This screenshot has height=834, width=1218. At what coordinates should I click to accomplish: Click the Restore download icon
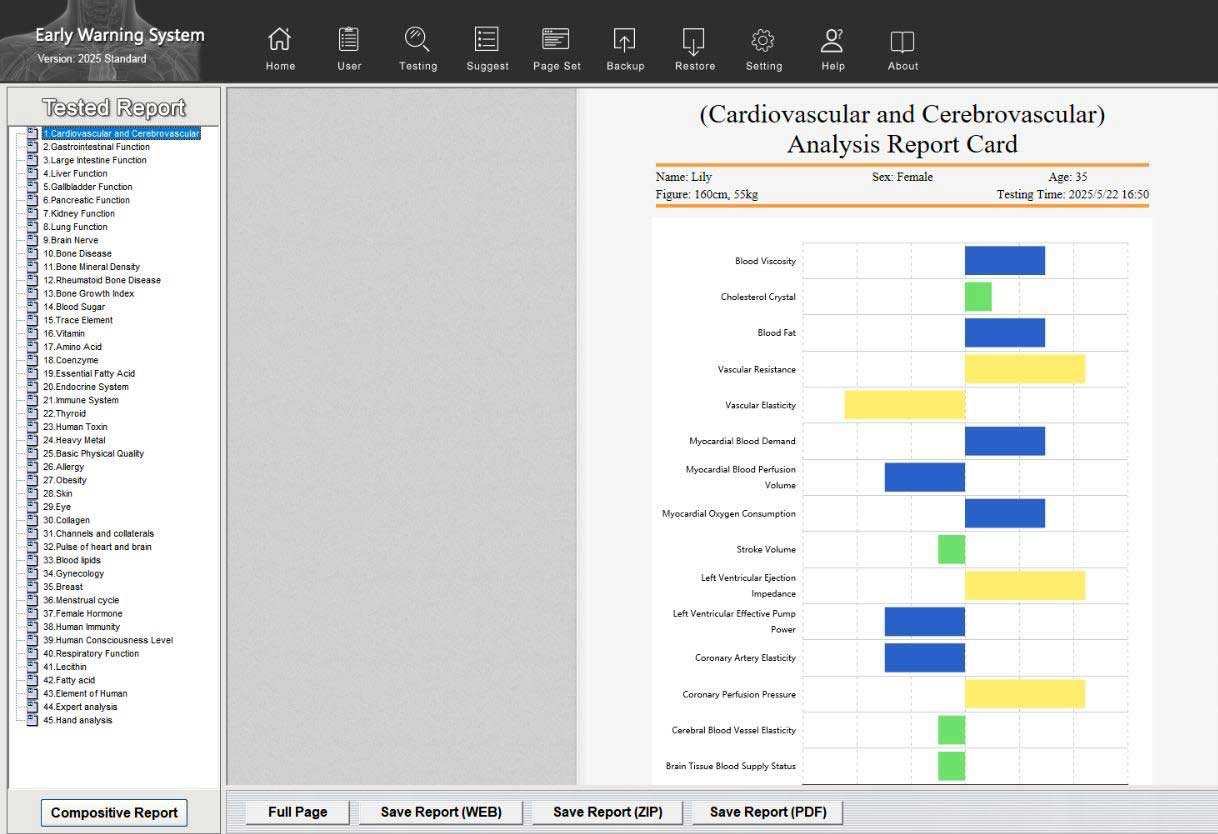click(x=694, y=41)
